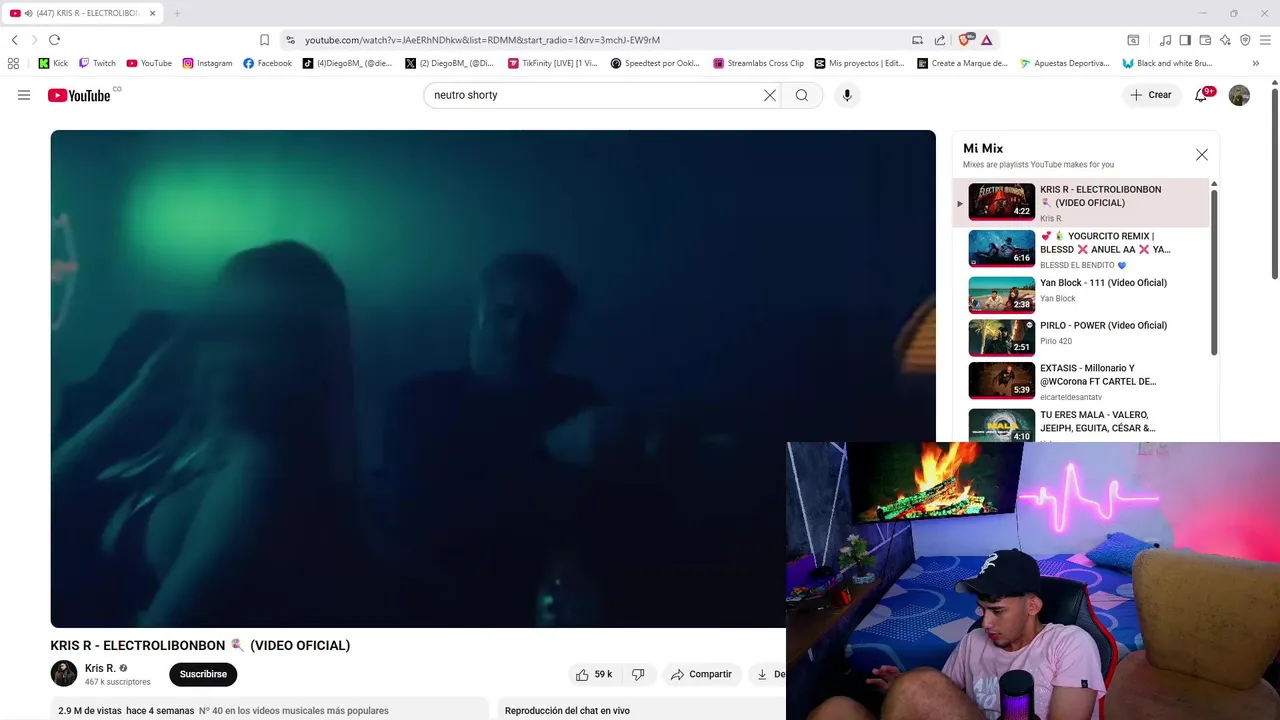Open the account avatar menu

(x=1239, y=95)
